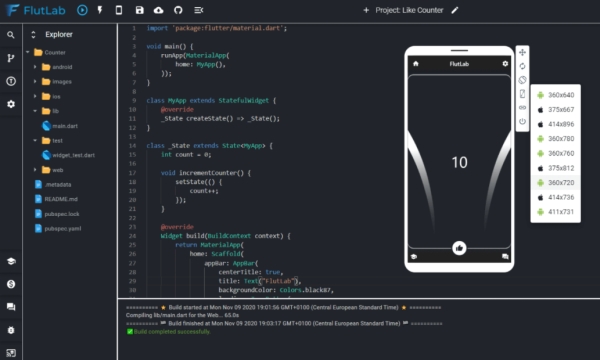Click the device size icon beside emulator
600x360 pixels.
(x=522, y=94)
